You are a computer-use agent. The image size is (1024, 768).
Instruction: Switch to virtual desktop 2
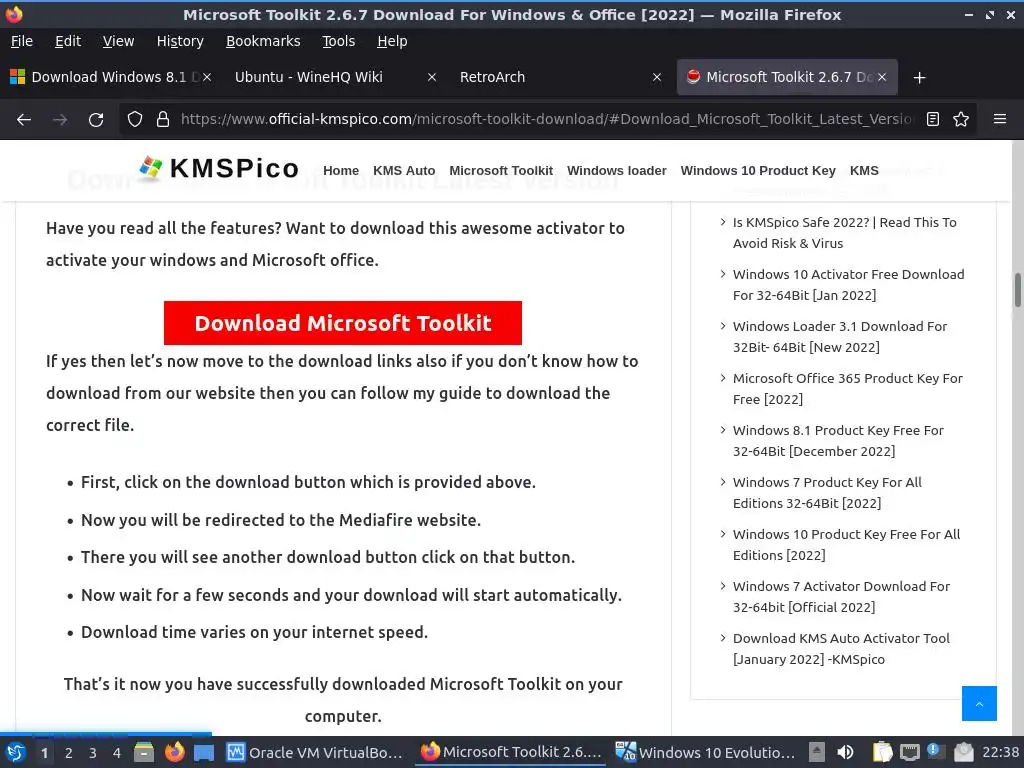69,753
